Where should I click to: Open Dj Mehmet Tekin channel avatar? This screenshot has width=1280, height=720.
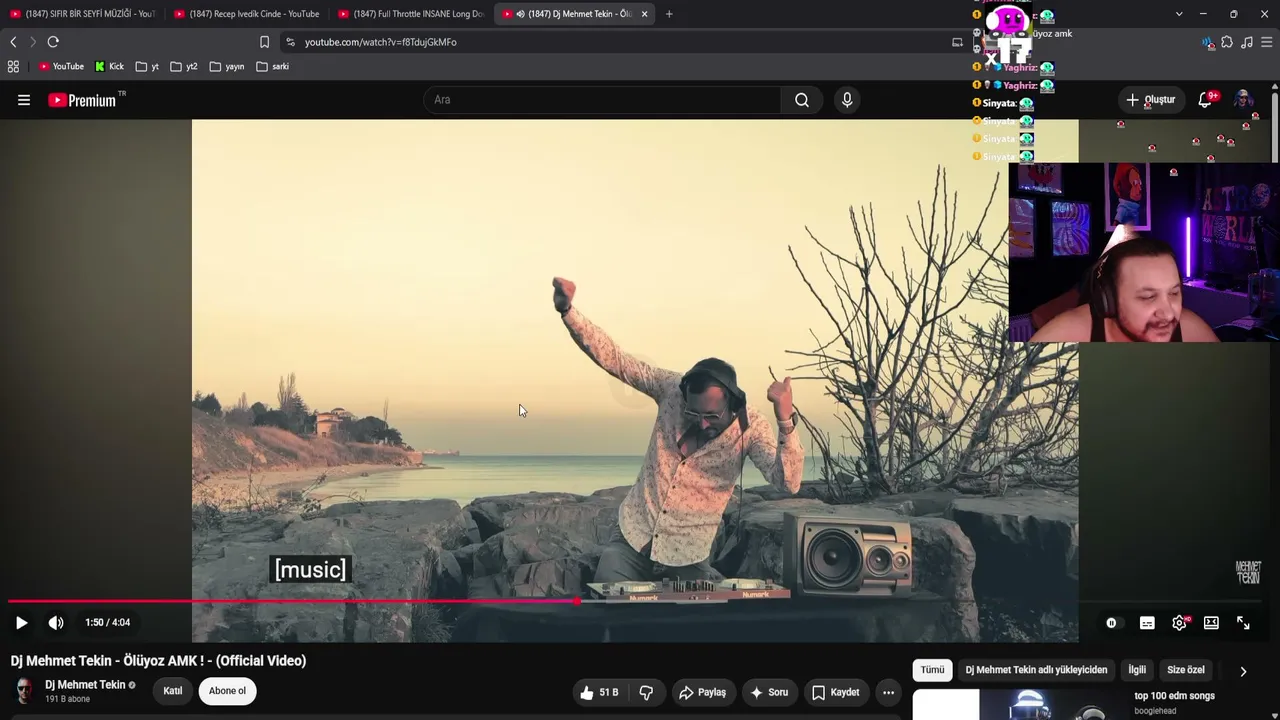(24, 691)
